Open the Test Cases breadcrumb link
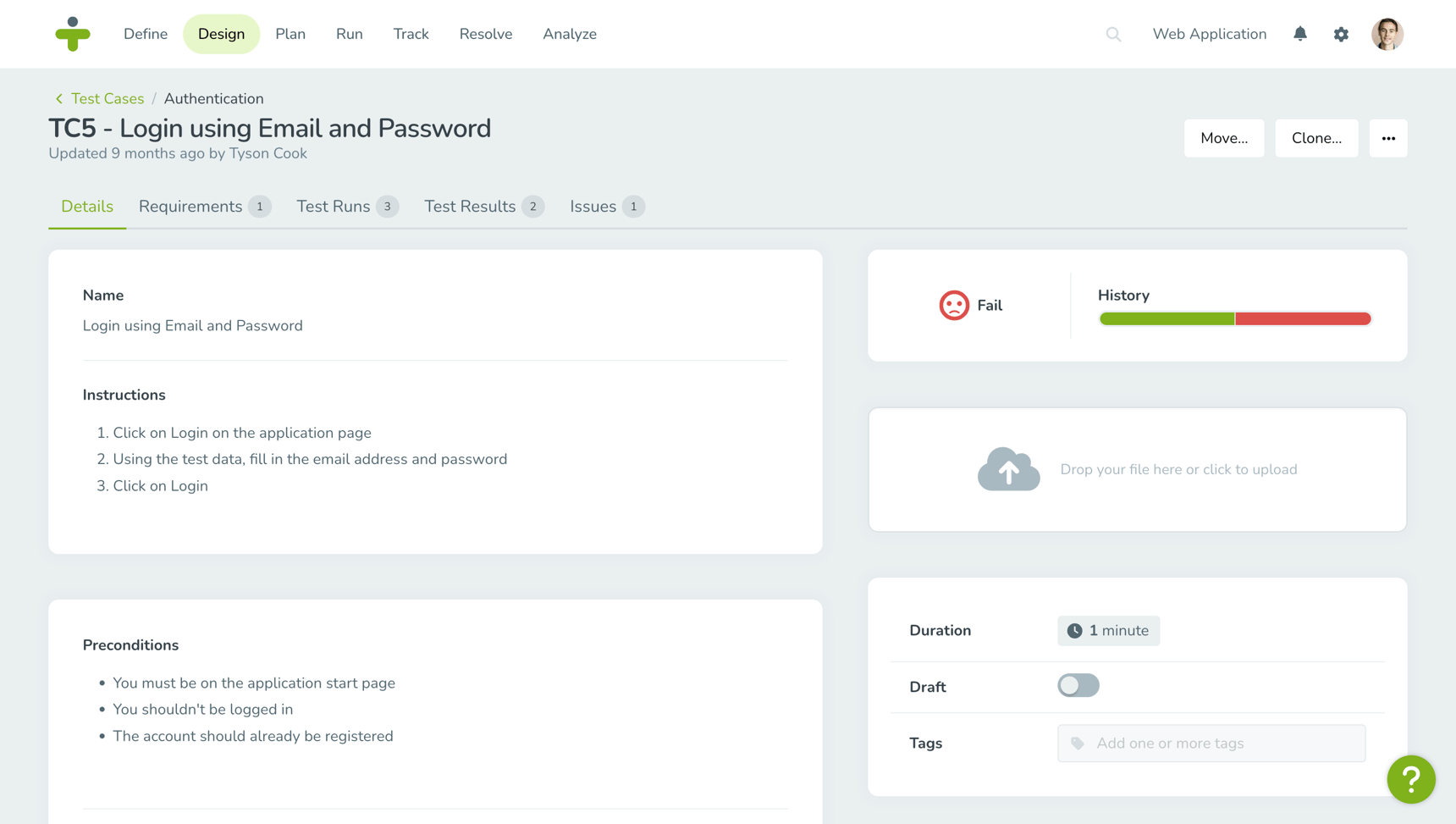This screenshot has height=824, width=1456. (x=108, y=98)
